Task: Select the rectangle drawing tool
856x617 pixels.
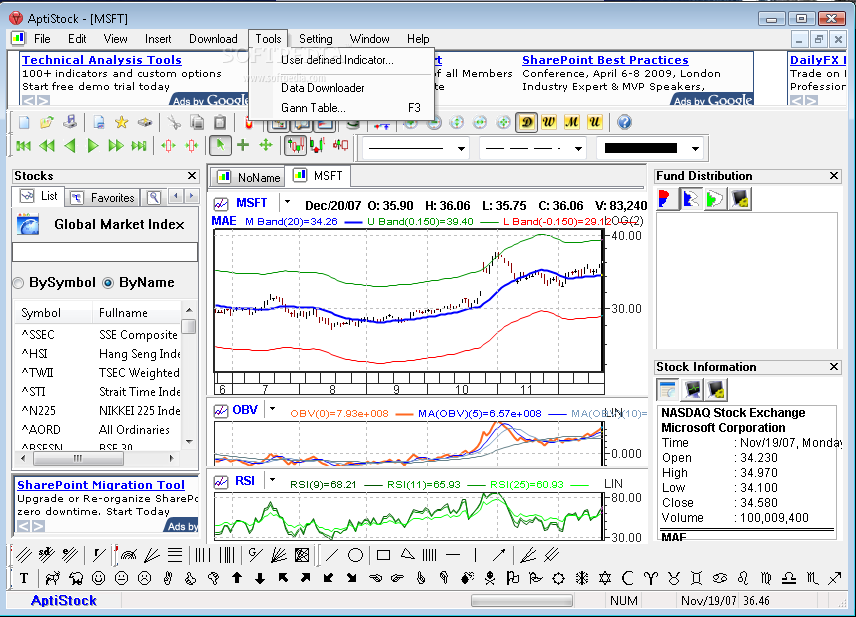Action: coord(383,555)
